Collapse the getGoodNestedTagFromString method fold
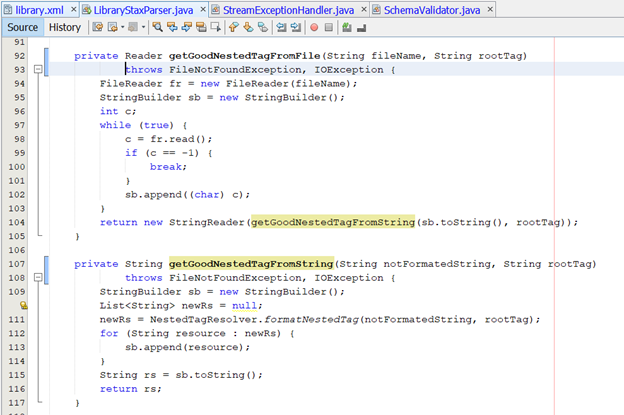The width and height of the screenshot is (624, 415). tap(38, 277)
